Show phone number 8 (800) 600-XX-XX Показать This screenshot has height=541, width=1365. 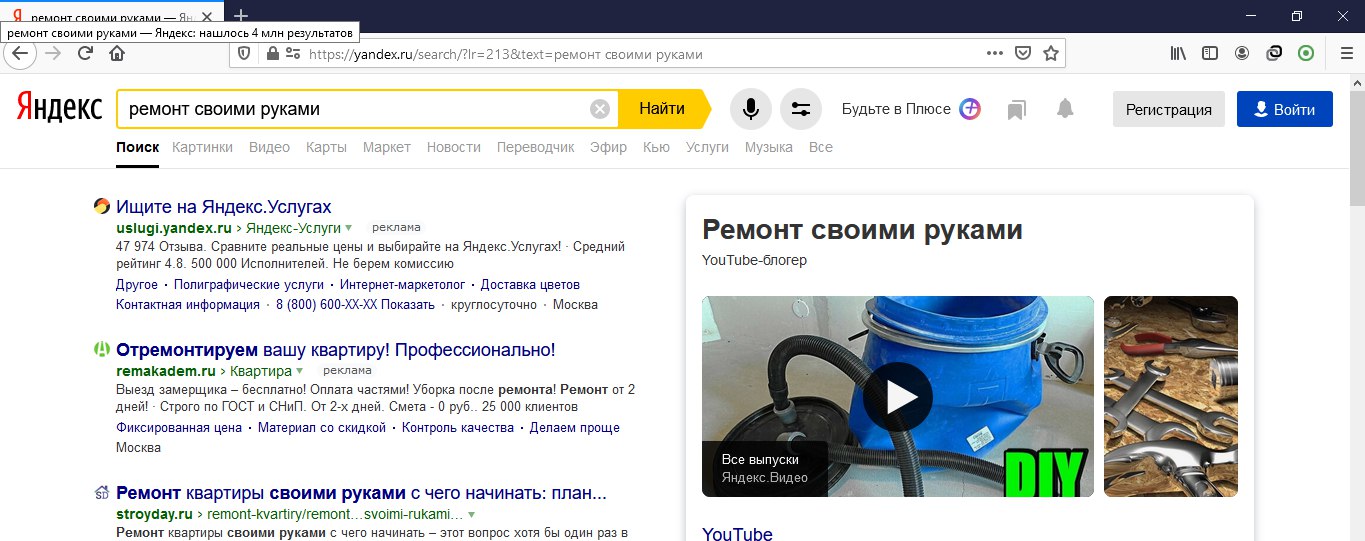355,304
